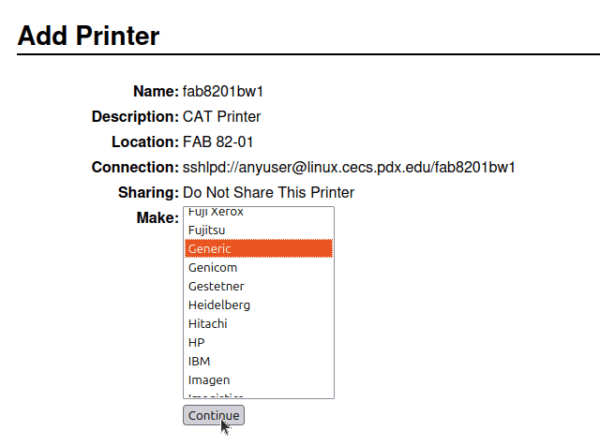Screen dimensions: 600x446
Task: Pick Gestetner in the printer make list
Action: point(215,286)
